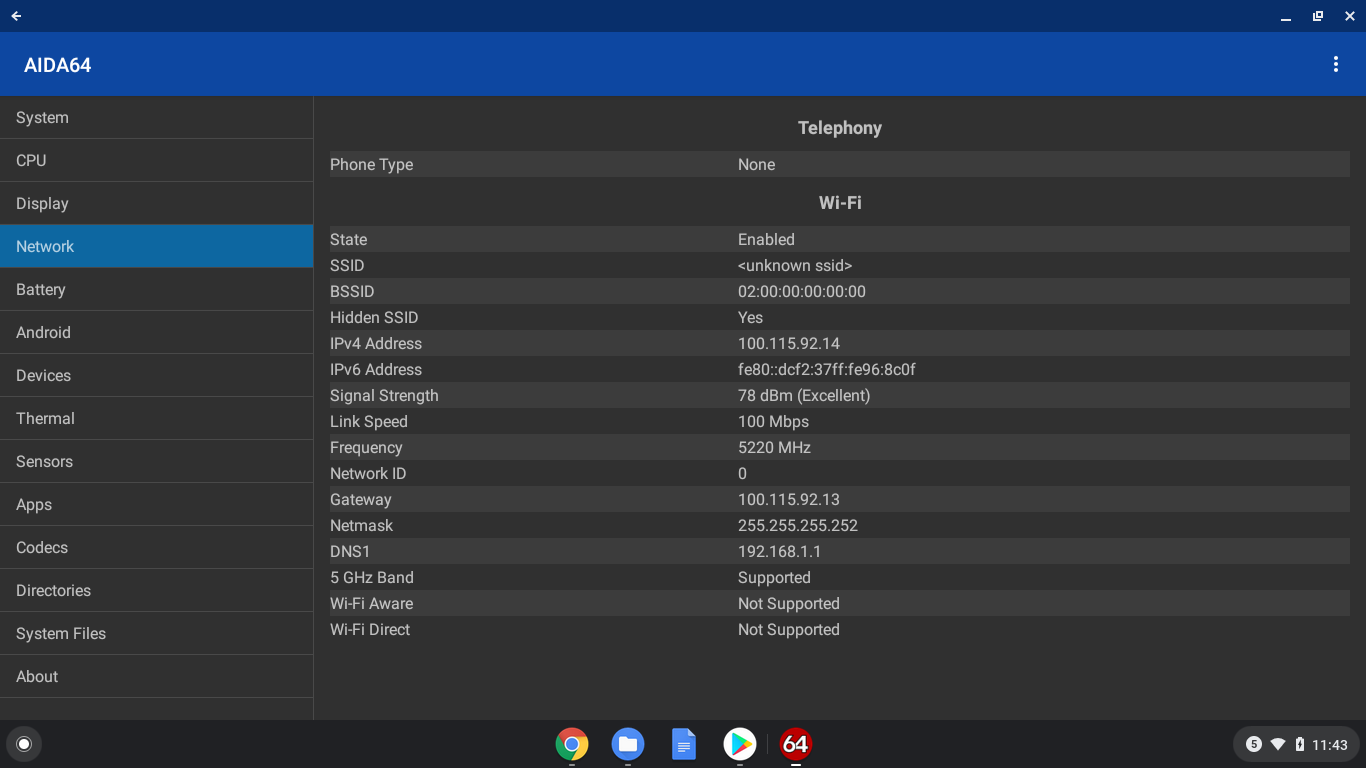Close the AIDA64 window
This screenshot has width=1366, height=768.
1350,16
